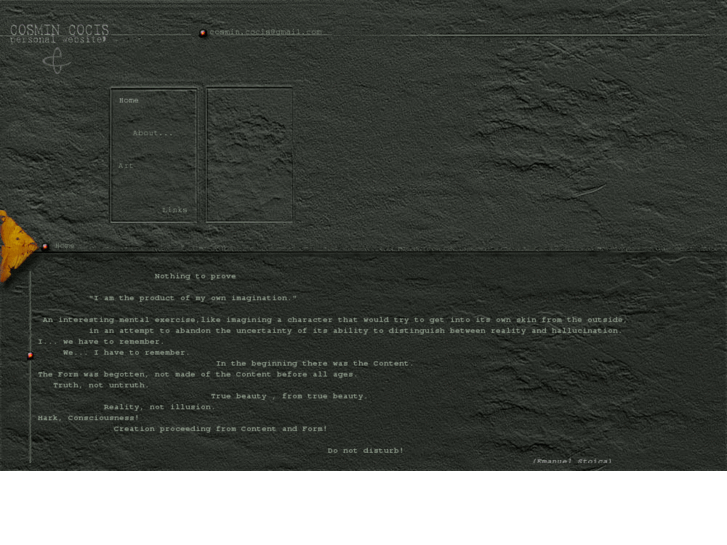Image resolution: width=727 pixels, height=545 pixels.
Task: Click the line 'I... we have to remember.'
Action: pos(101,341)
